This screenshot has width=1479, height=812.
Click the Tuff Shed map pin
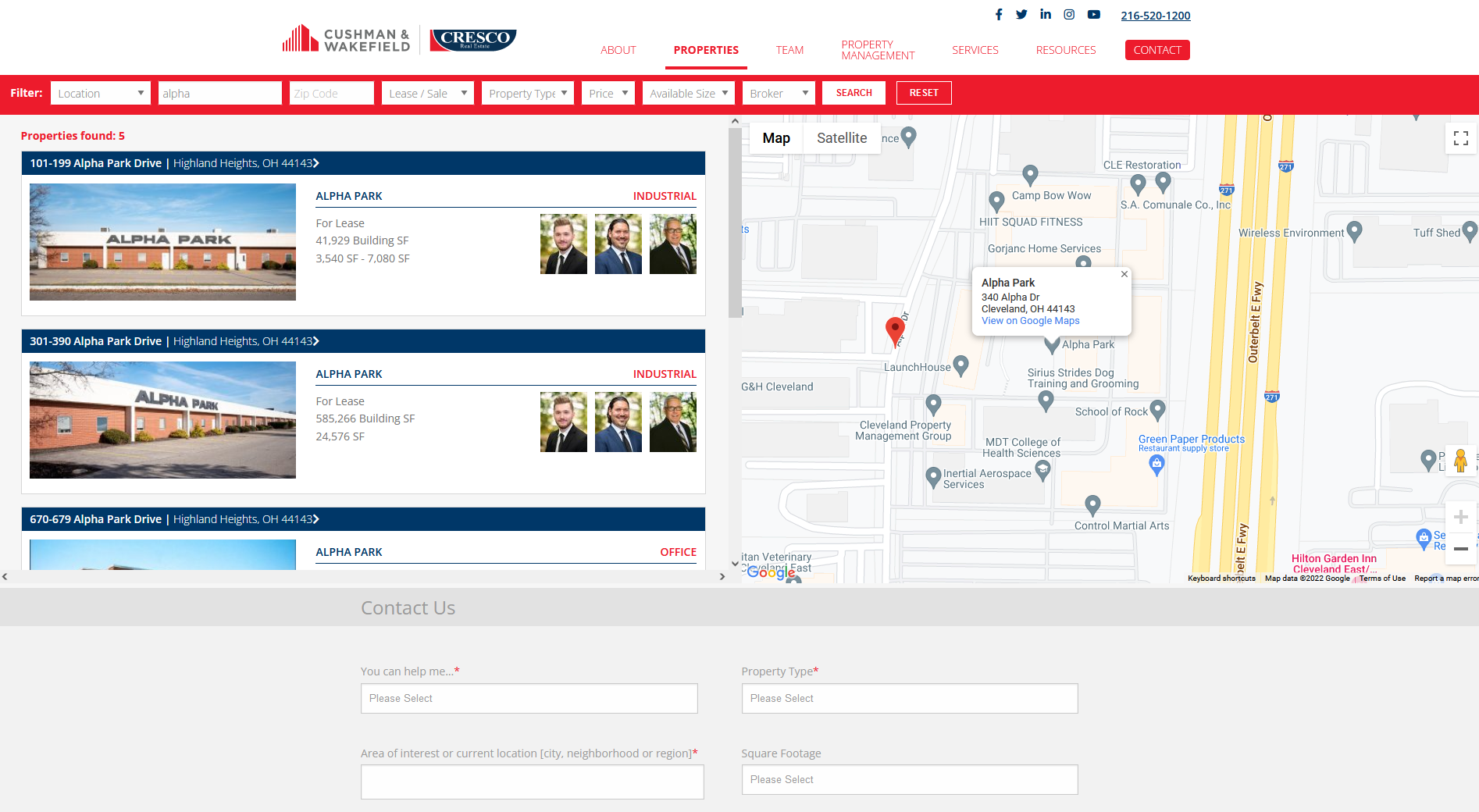(x=1470, y=230)
